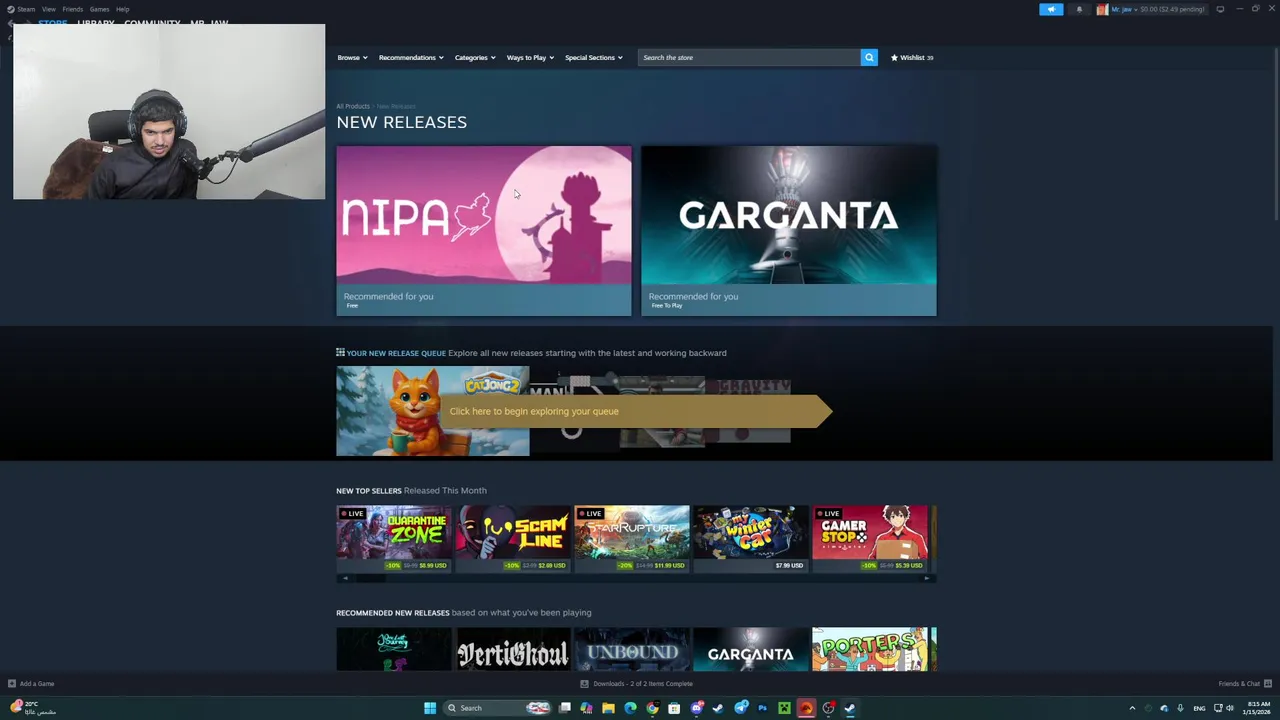The height and width of the screenshot is (720, 1280).
Task: Open Porters recommended release capsule
Action: pos(870,649)
